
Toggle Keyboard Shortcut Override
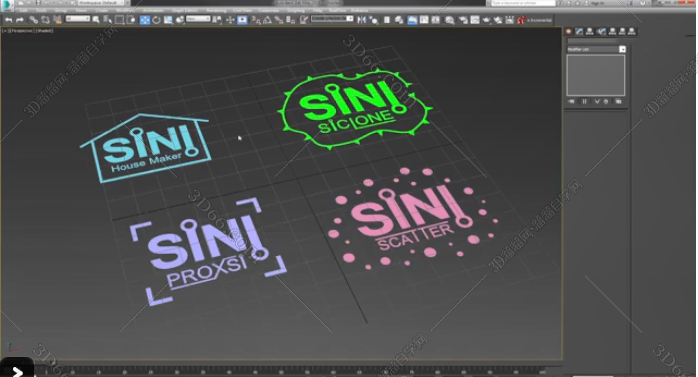pyautogui.click(x=242, y=20)
